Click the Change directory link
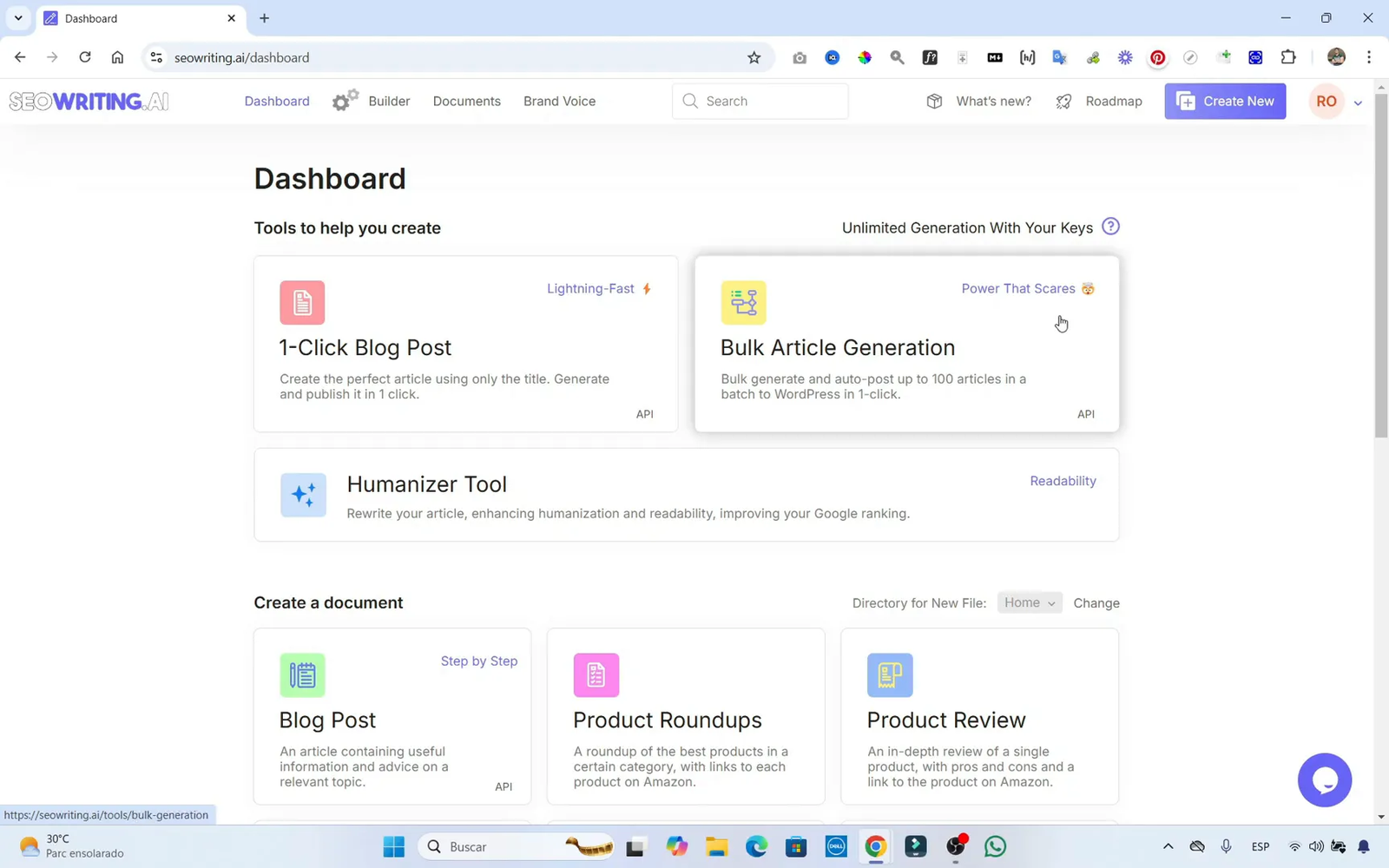This screenshot has width=1389, height=868. coord(1096,603)
